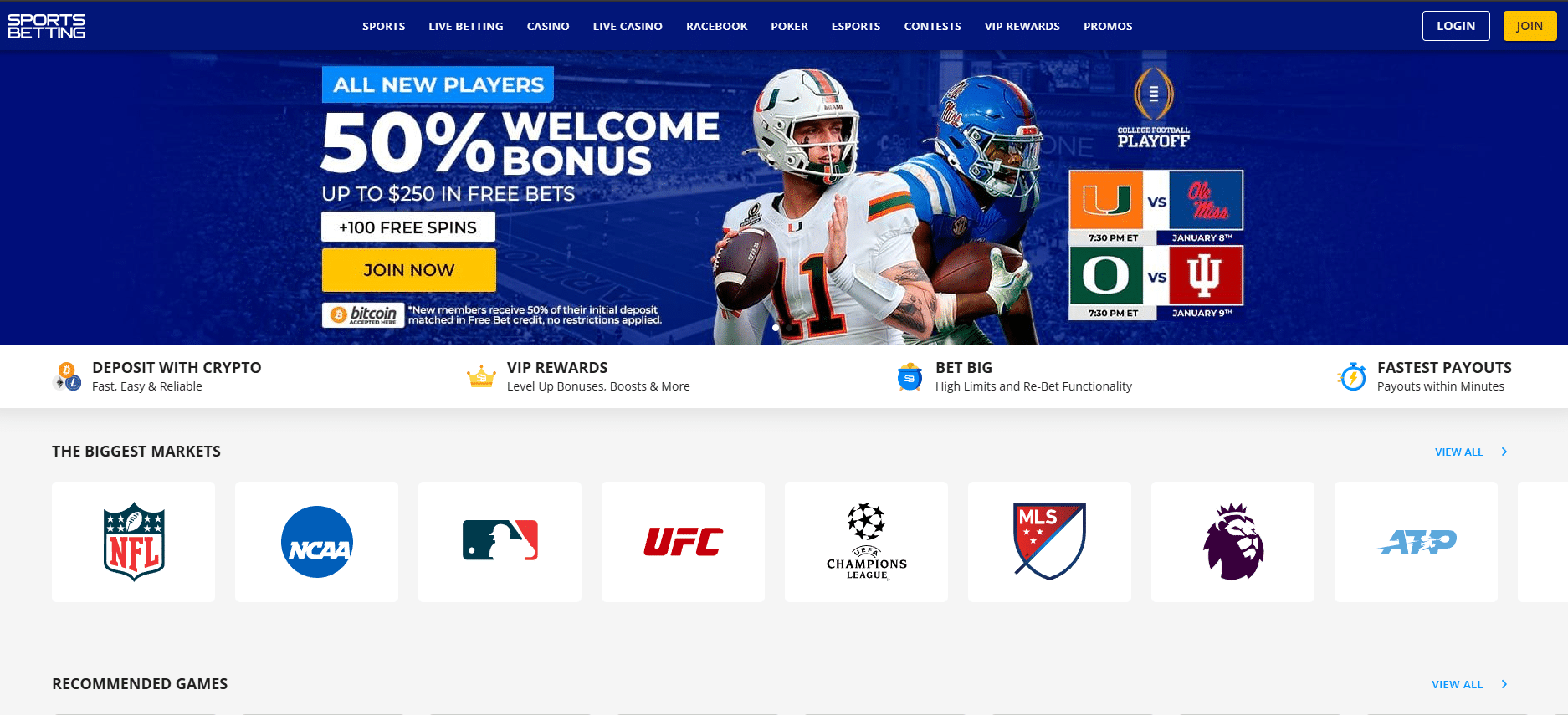Image resolution: width=1568 pixels, height=715 pixels.
Task: Open the Promos menu item
Action: tap(1108, 26)
